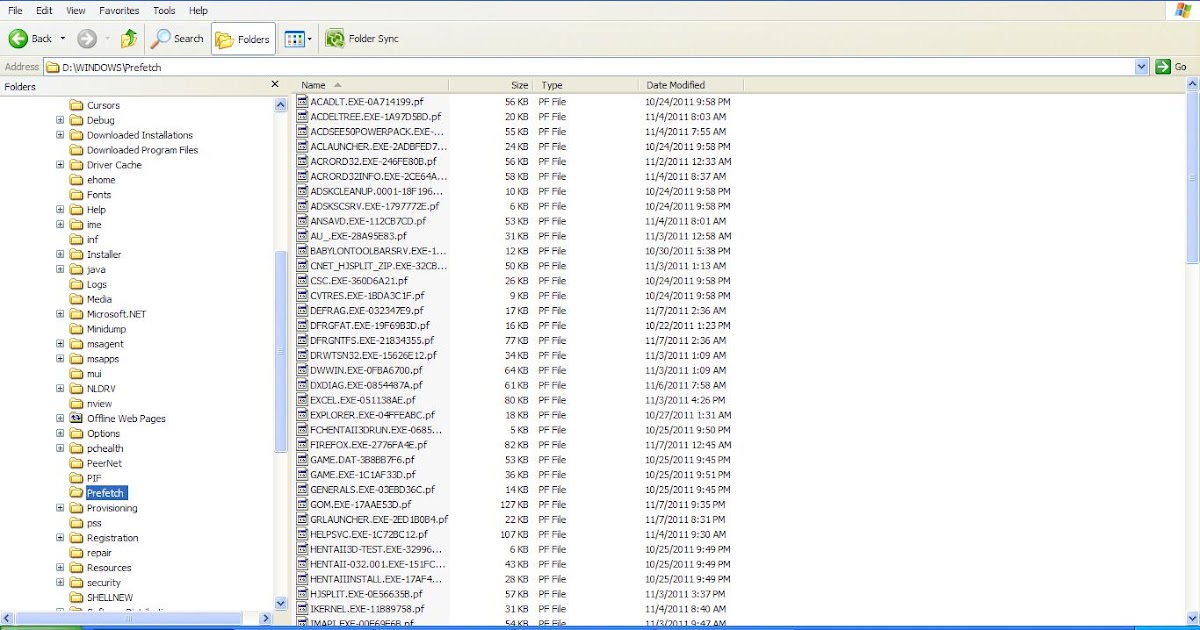
Task: Open the Tools menu
Action: (164, 10)
